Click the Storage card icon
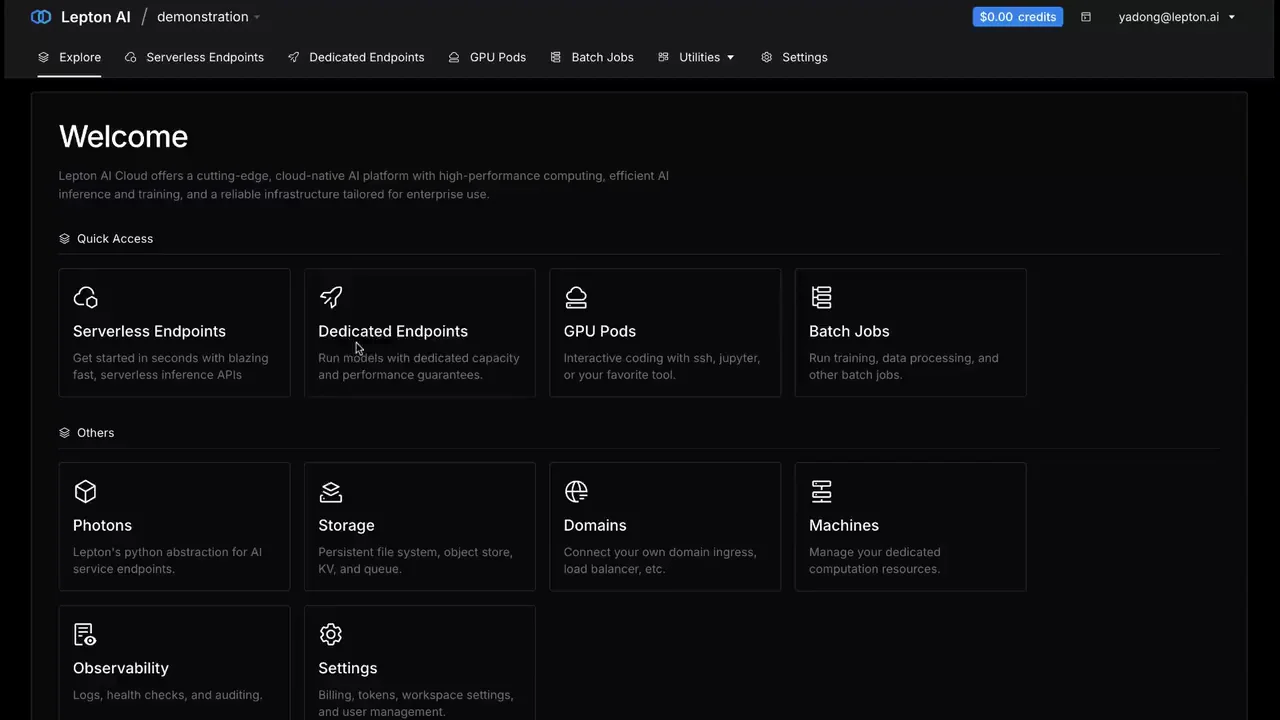1280x720 pixels. 330,491
